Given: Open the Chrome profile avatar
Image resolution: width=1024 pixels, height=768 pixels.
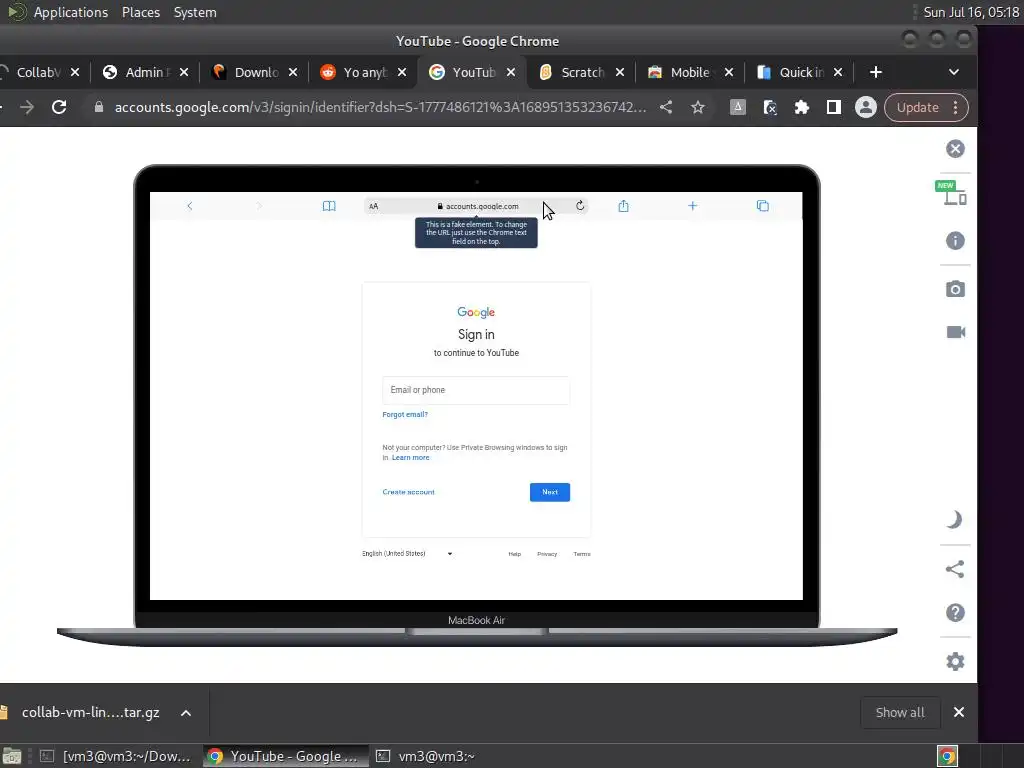Looking at the screenshot, I should click(x=865, y=107).
